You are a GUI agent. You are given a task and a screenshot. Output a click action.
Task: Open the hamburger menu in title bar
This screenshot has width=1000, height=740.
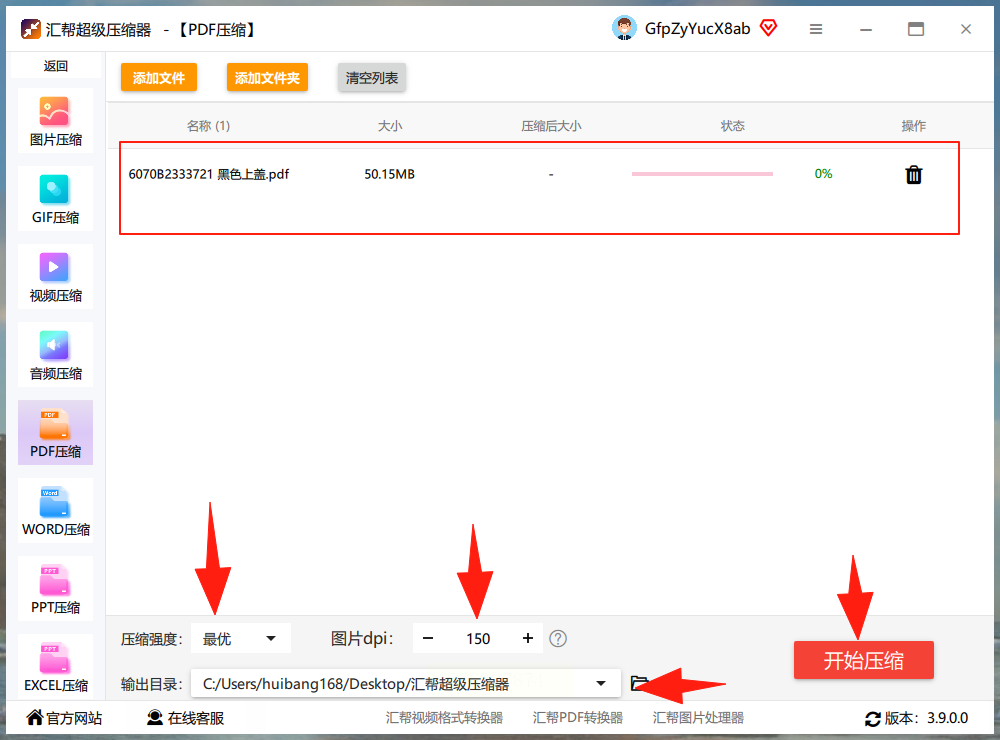click(x=816, y=29)
